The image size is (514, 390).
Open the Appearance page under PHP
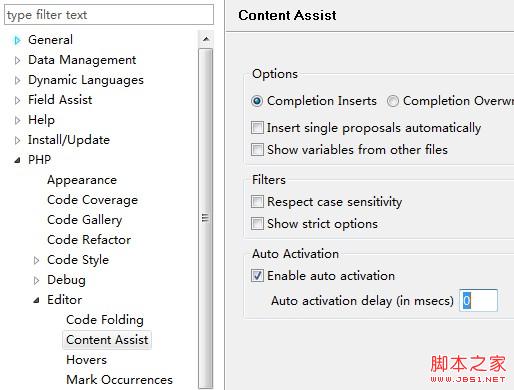(x=82, y=180)
